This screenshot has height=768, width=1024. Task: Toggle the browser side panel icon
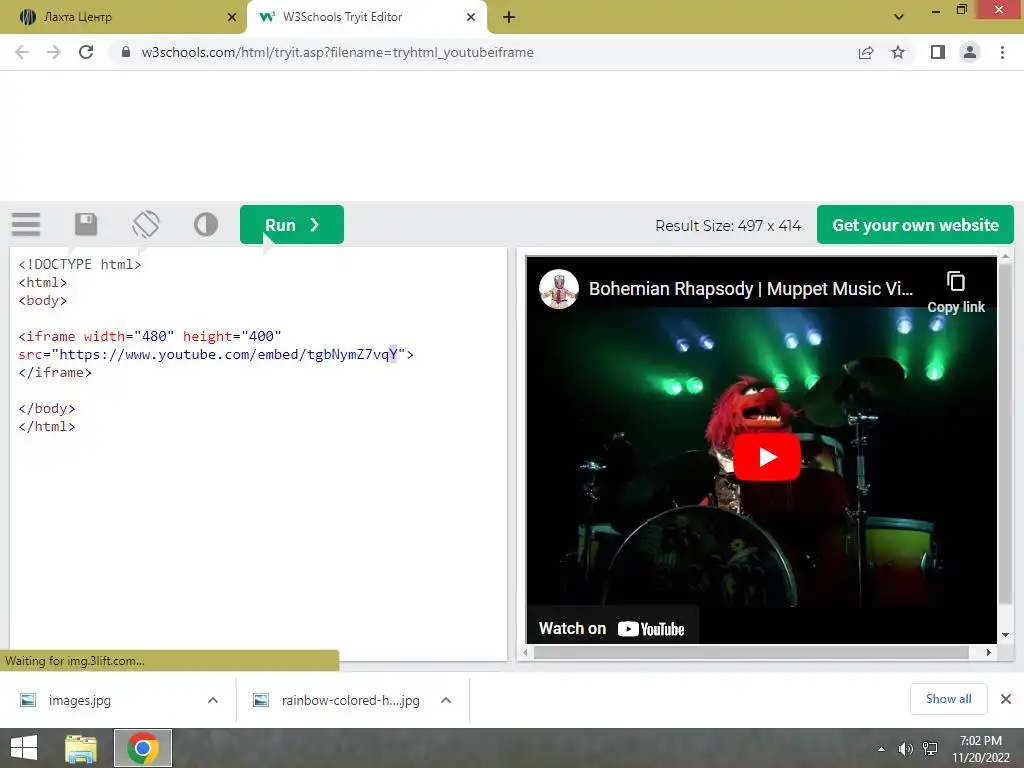pyautogui.click(x=937, y=52)
